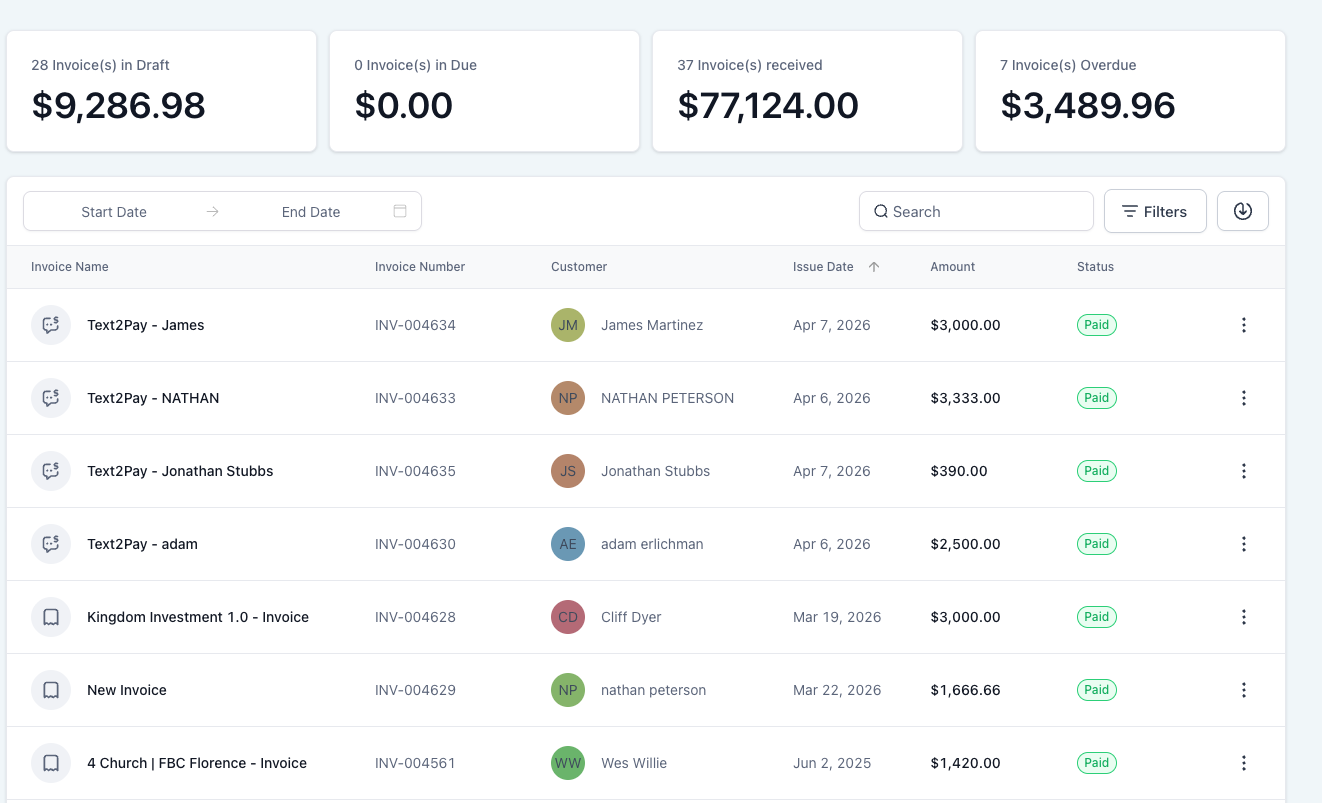Click the Invoice Name column header
Image resolution: width=1322 pixels, height=803 pixels.
70,267
